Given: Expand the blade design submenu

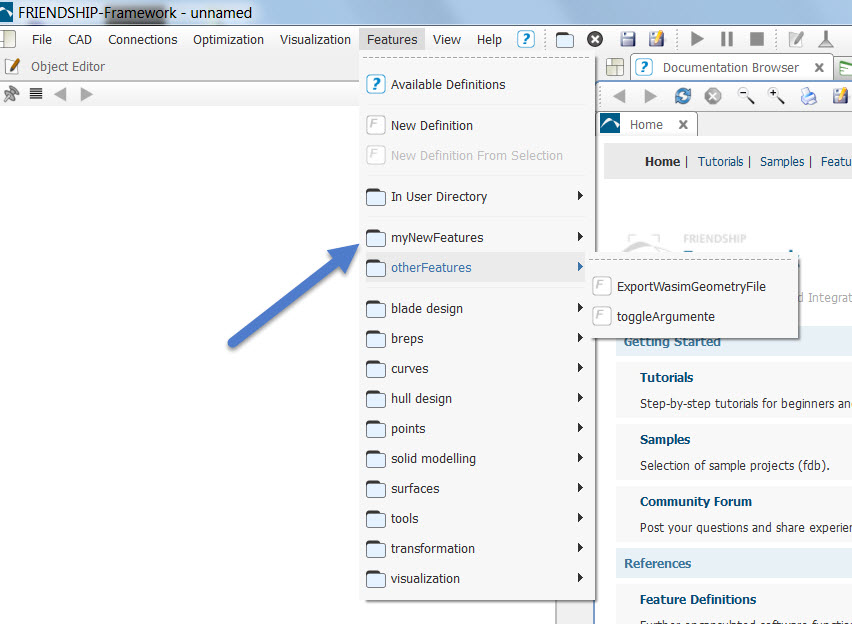Looking at the screenshot, I should tap(476, 308).
